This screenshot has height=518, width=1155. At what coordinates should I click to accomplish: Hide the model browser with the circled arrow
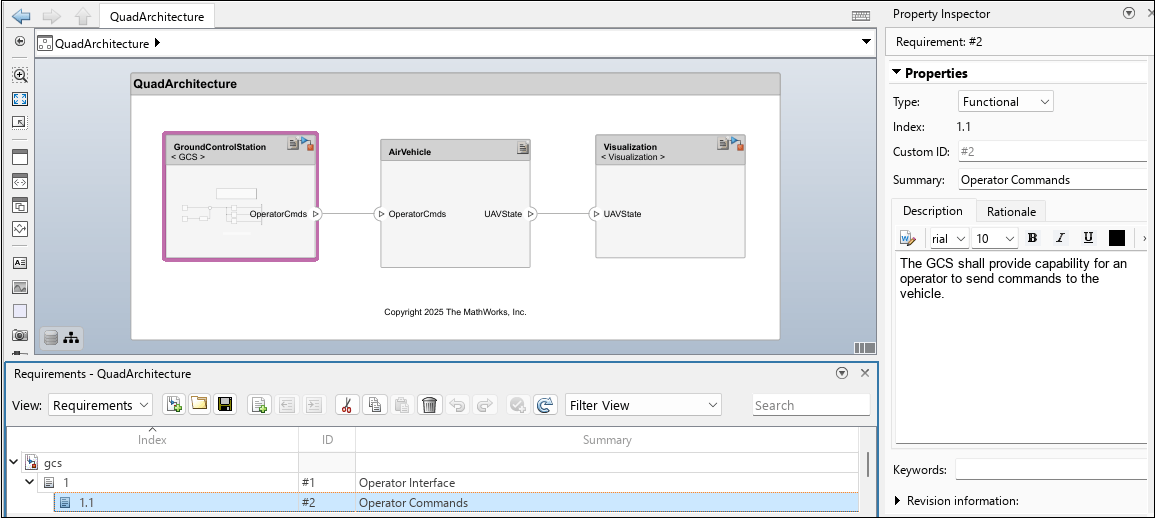tap(21, 41)
